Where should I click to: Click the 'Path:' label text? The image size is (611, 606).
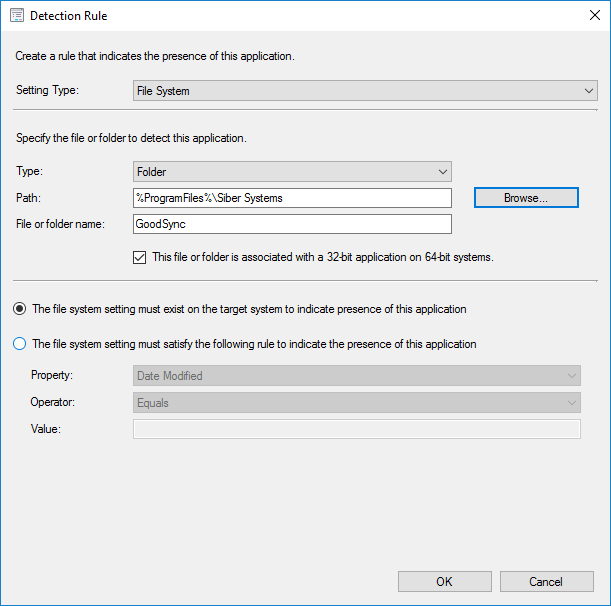[x=29, y=198]
